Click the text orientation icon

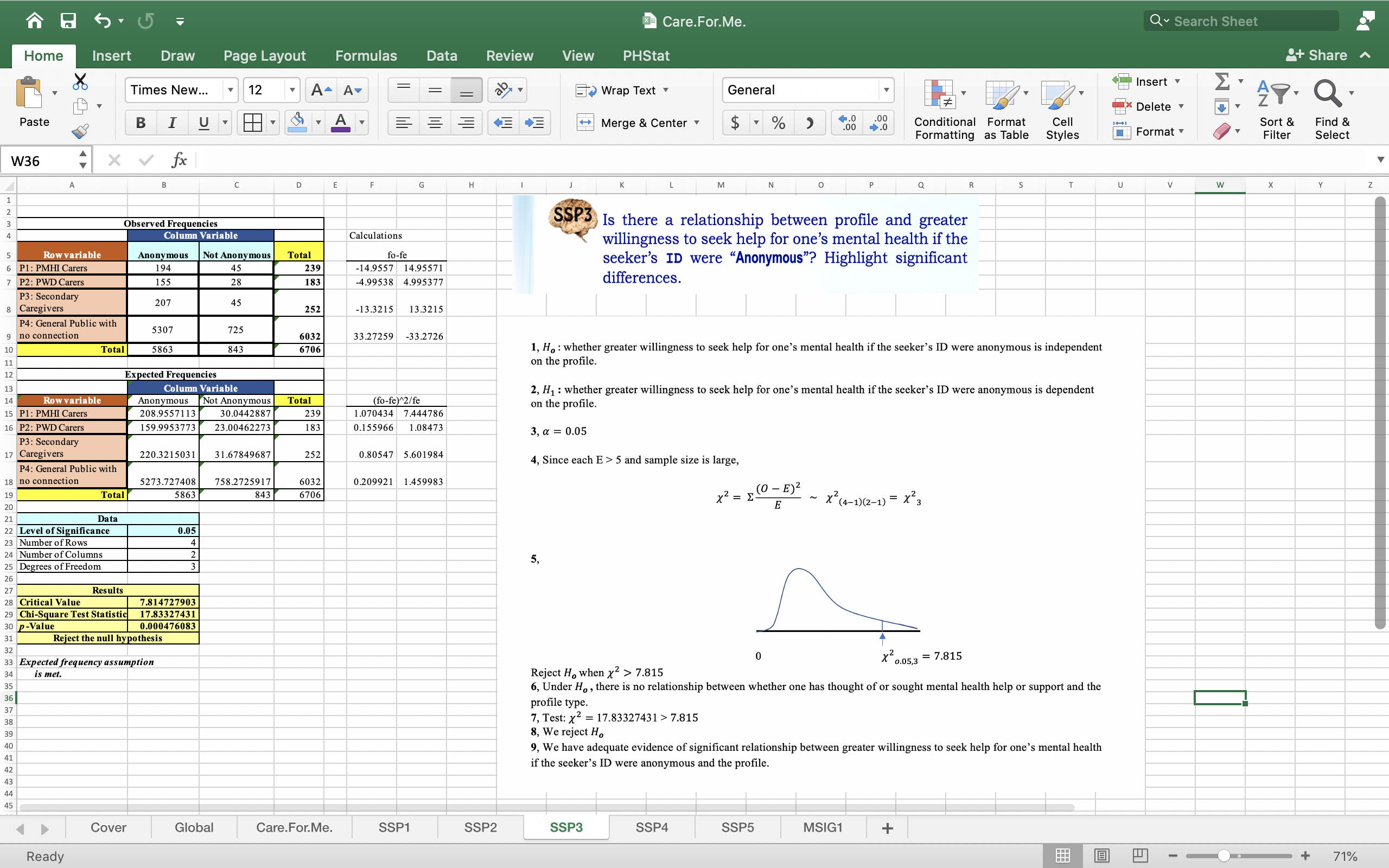[504, 90]
